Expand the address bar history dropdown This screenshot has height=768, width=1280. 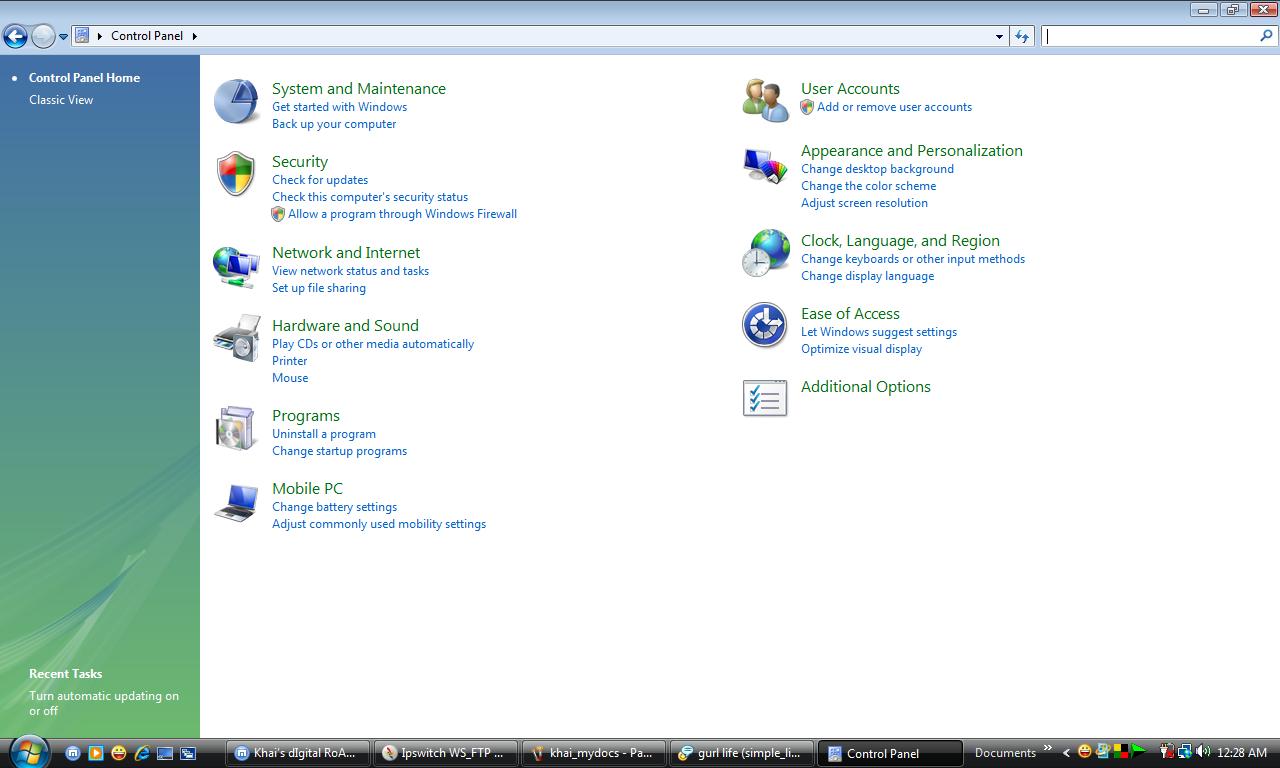[x=999, y=37]
